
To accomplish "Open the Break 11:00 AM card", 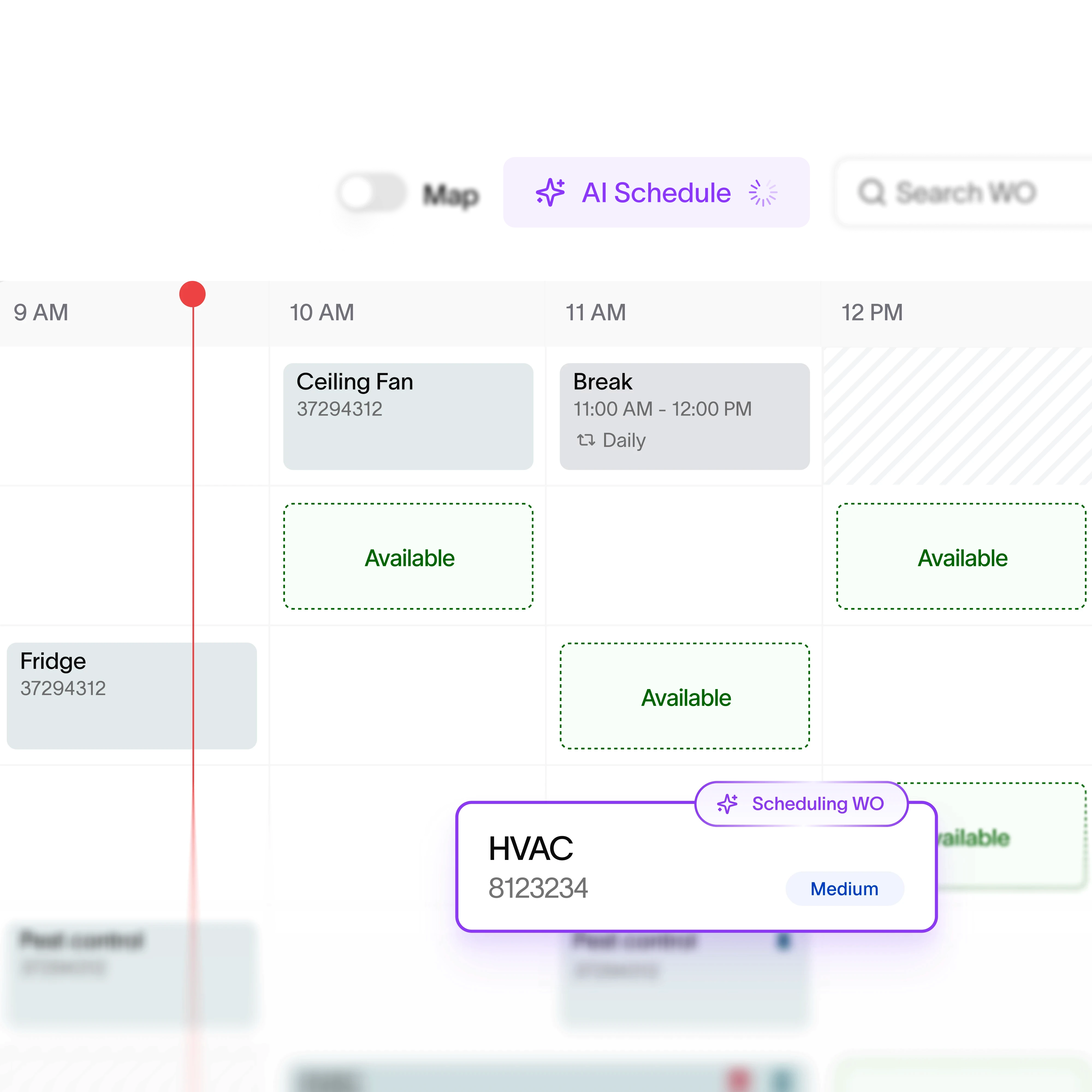I will point(684,416).
